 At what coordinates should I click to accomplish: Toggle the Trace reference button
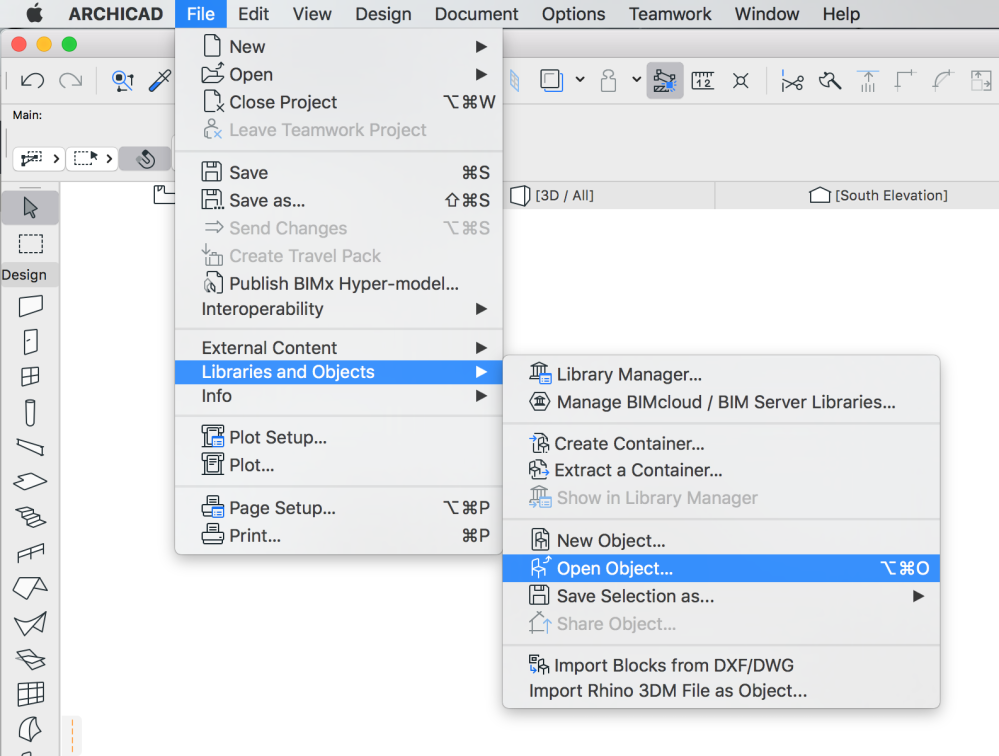pos(551,80)
